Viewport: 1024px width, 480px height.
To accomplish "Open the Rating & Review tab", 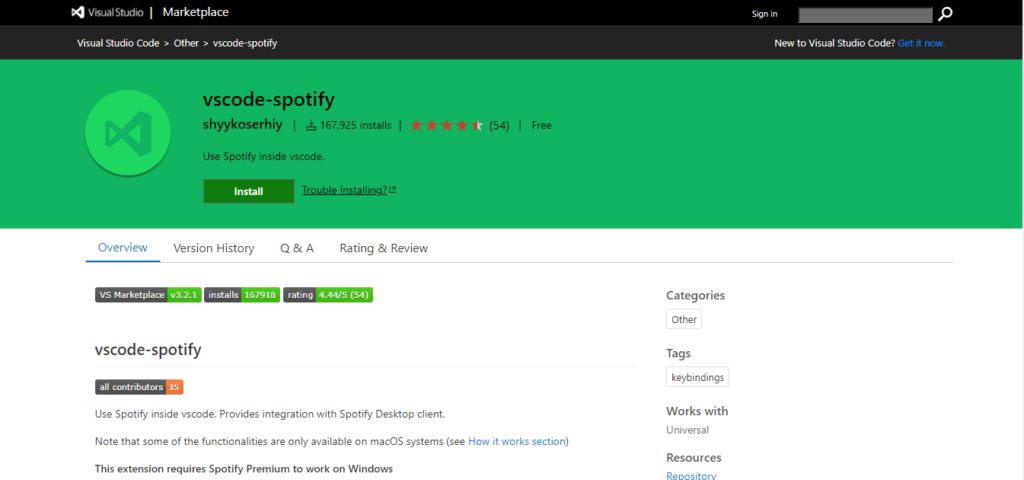I will tap(384, 248).
